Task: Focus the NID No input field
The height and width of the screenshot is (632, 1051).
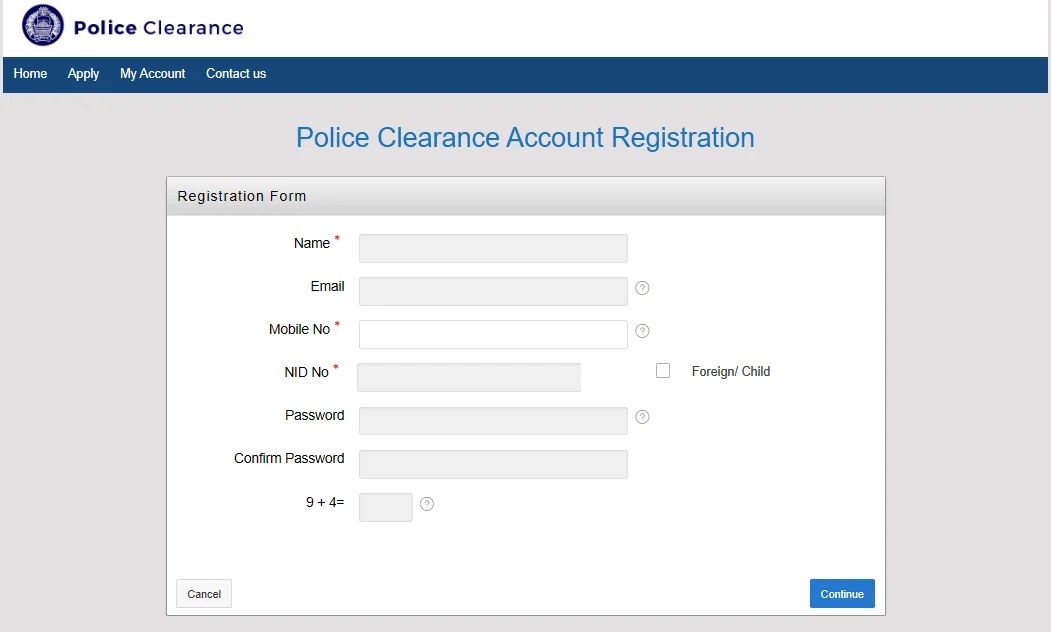Action: (469, 377)
